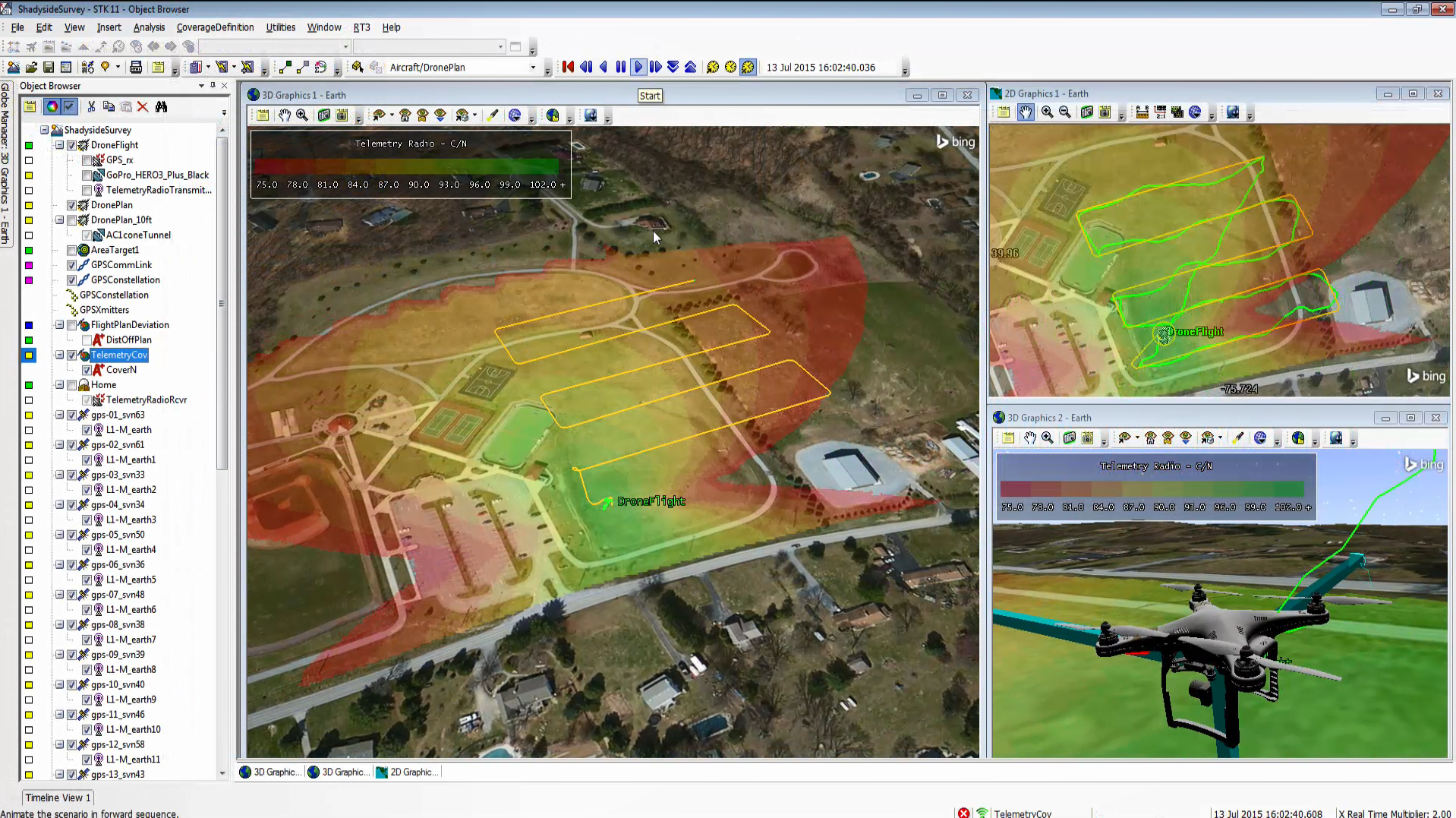Image resolution: width=1456 pixels, height=818 pixels.
Task: Toggle TelemetryCov checkbox
Action: click(71, 355)
